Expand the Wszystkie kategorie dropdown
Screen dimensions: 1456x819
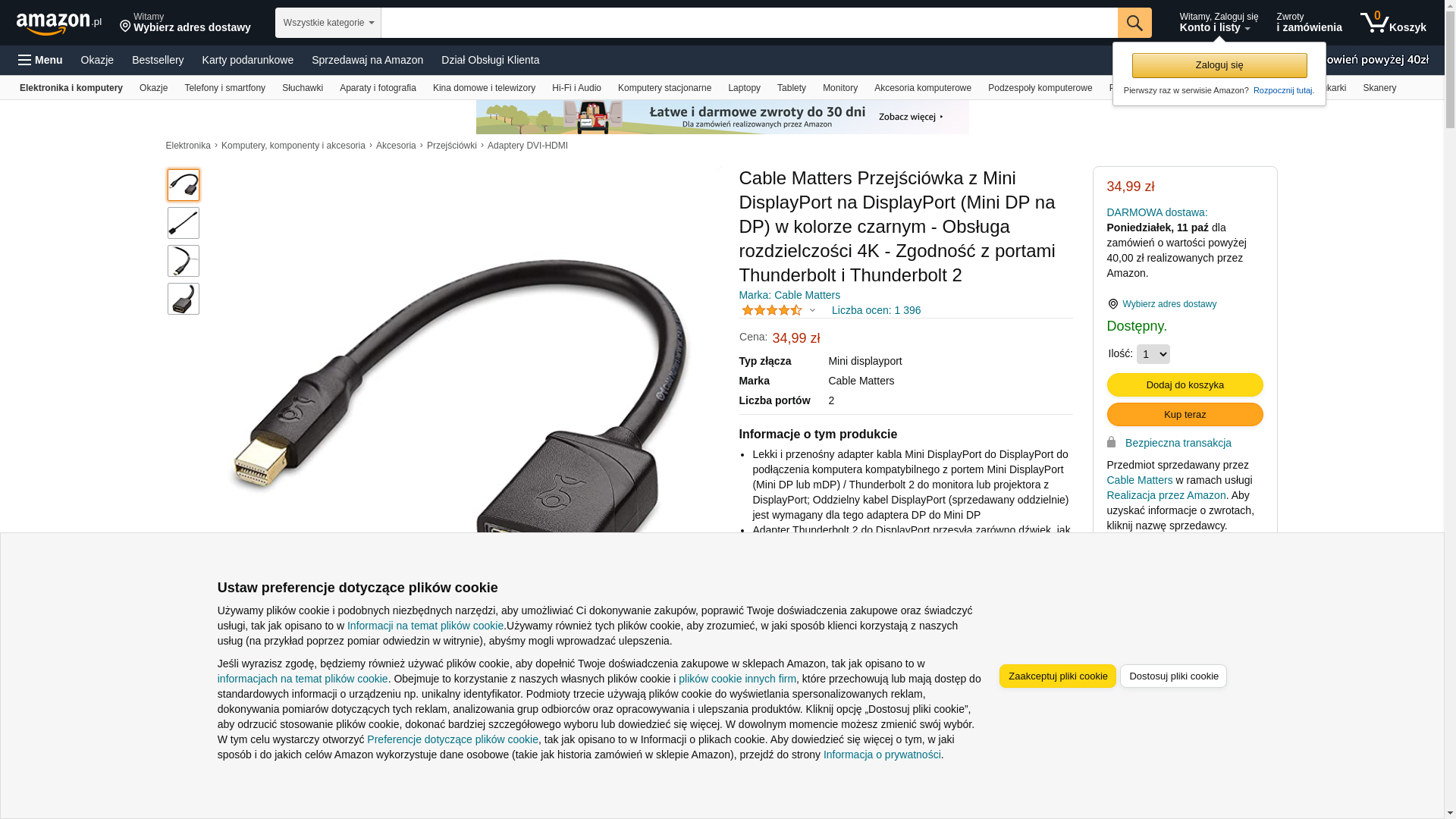(328, 23)
